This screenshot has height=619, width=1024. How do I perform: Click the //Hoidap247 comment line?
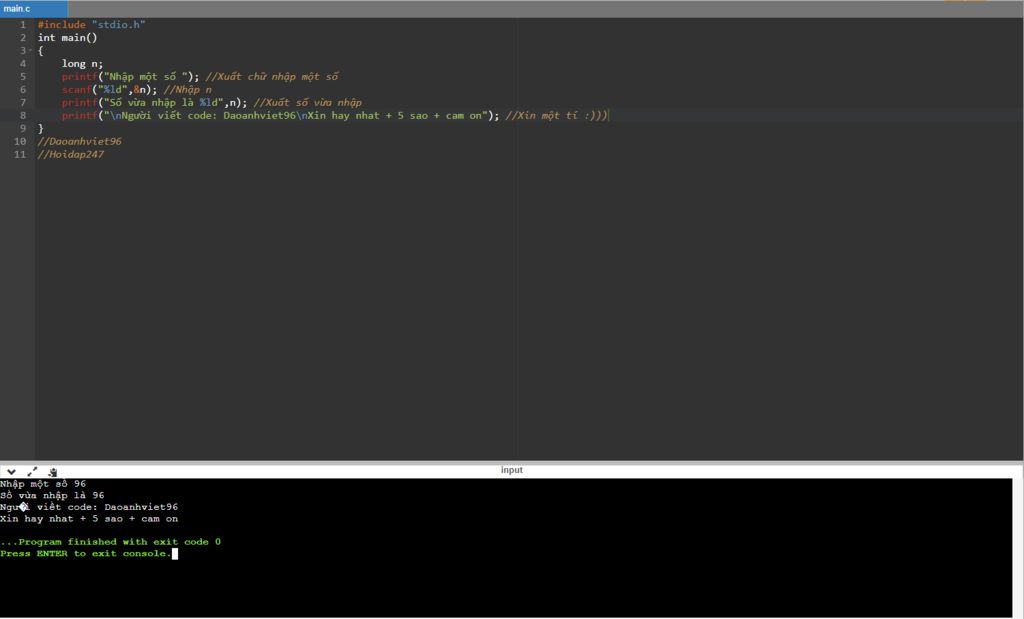point(70,155)
